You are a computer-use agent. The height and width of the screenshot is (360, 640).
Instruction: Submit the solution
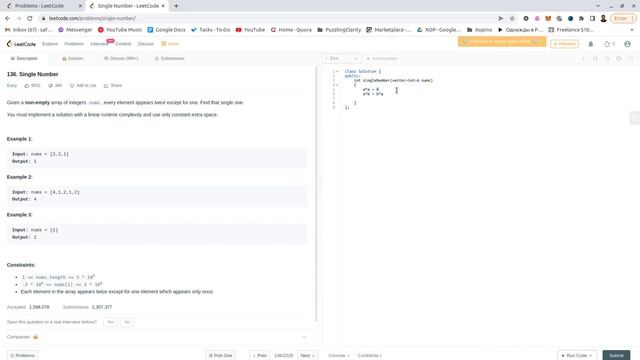coord(616,356)
